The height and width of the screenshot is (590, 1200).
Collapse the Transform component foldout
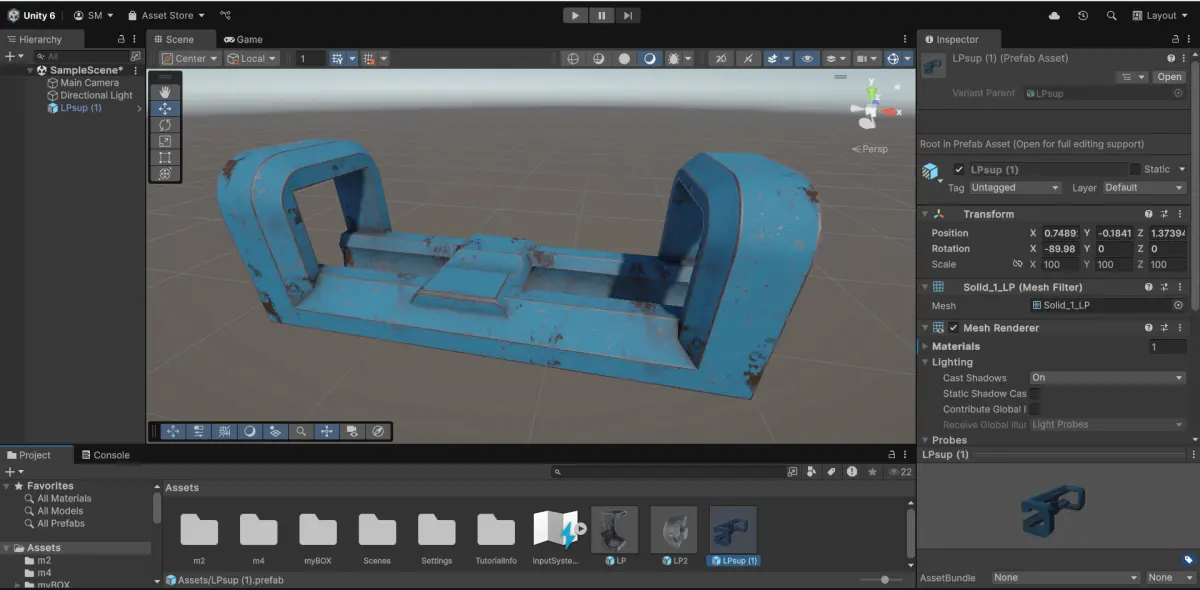click(925, 214)
